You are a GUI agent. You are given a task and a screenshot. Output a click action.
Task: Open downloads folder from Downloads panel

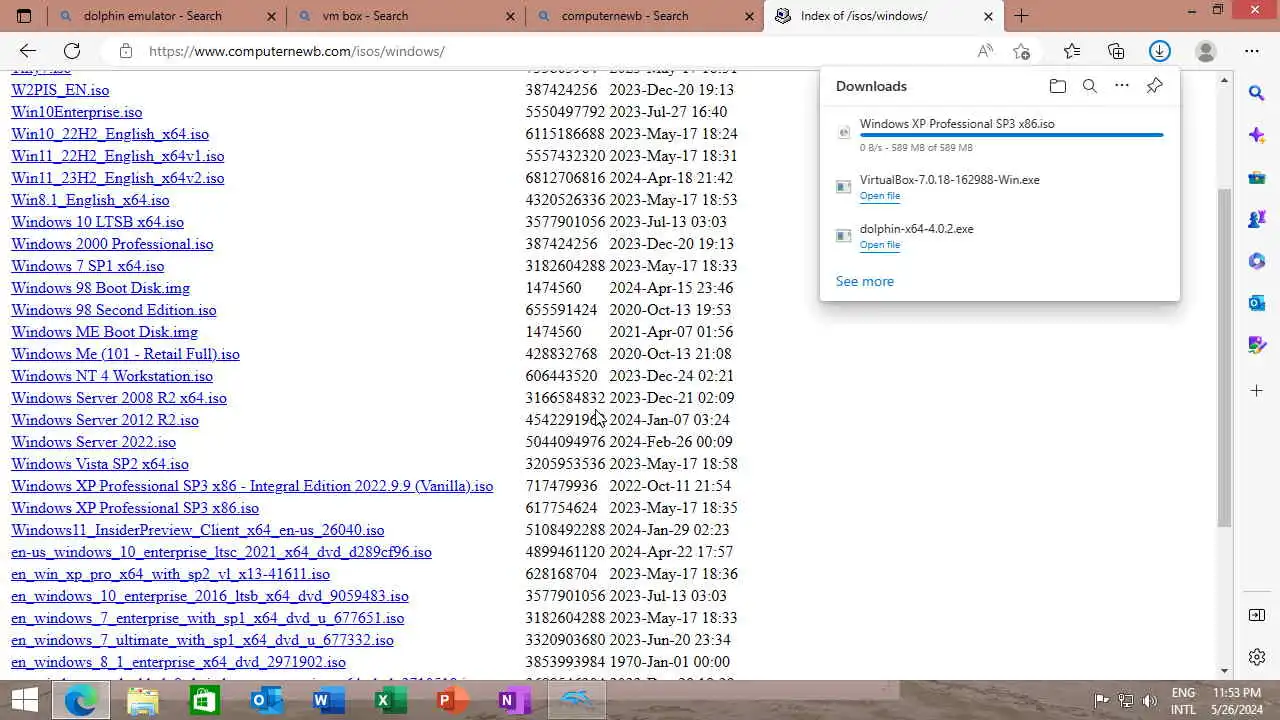pyautogui.click(x=1058, y=86)
